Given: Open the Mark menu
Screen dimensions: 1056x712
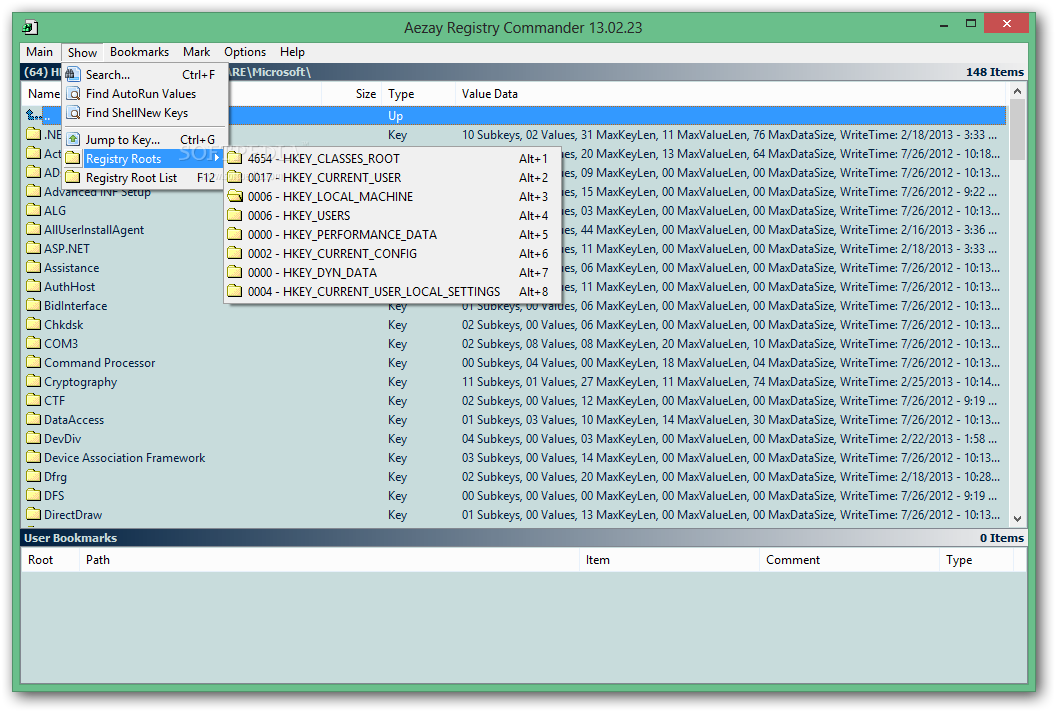Looking at the screenshot, I should 196,52.
